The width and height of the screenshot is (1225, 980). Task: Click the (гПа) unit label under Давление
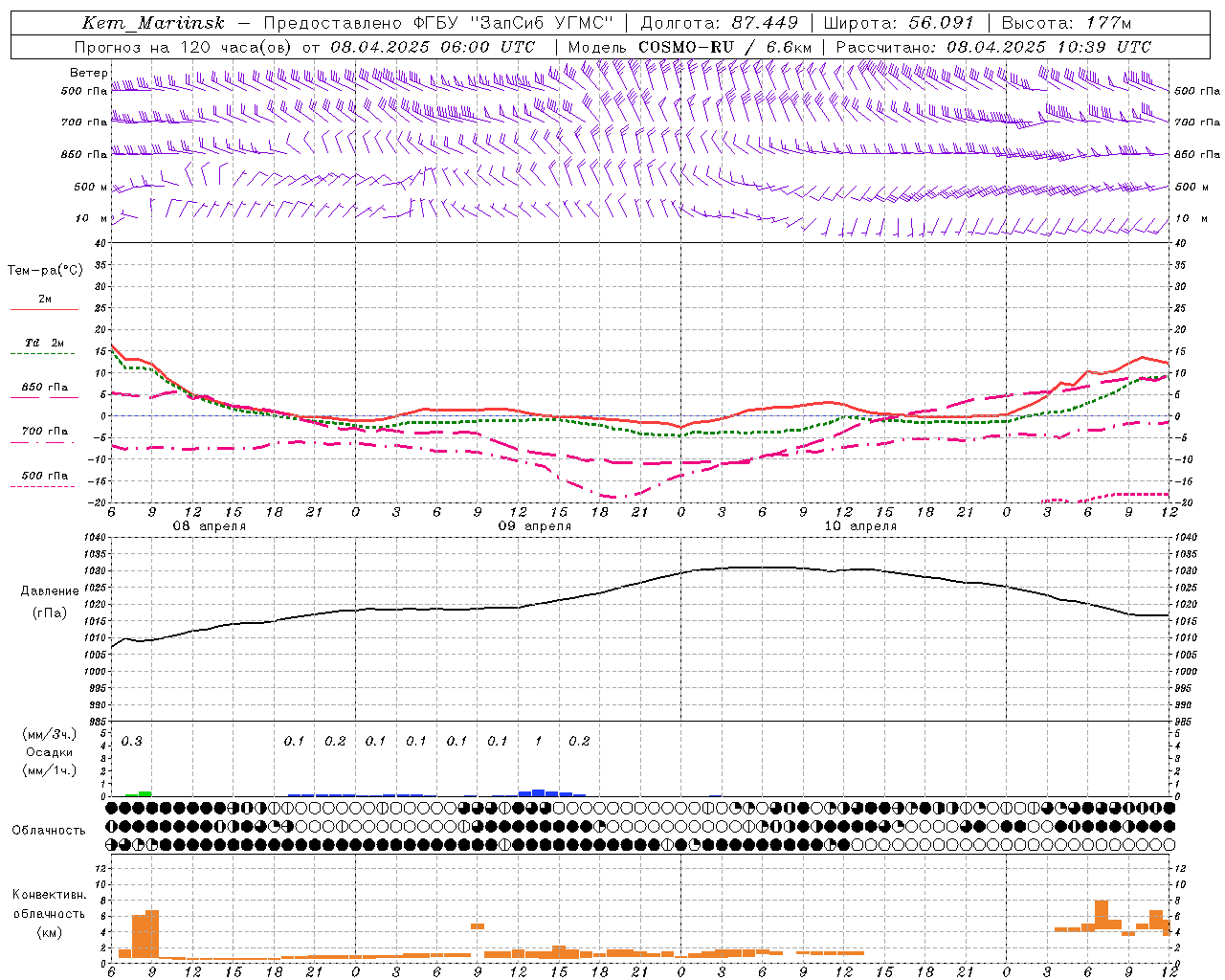(x=50, y=613)
